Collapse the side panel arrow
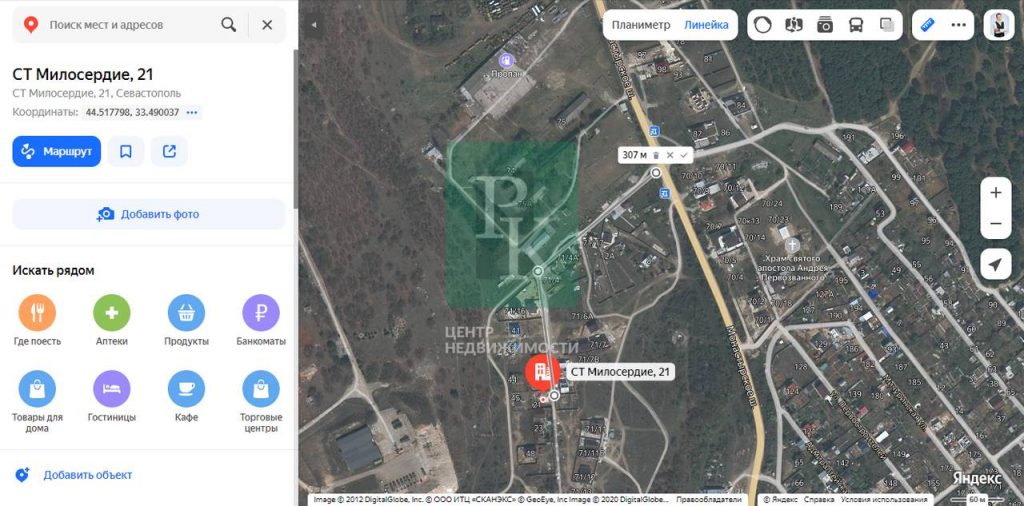Image resolution: width=1024 pixels, height=506 pixels. click(x=313, y=25)
